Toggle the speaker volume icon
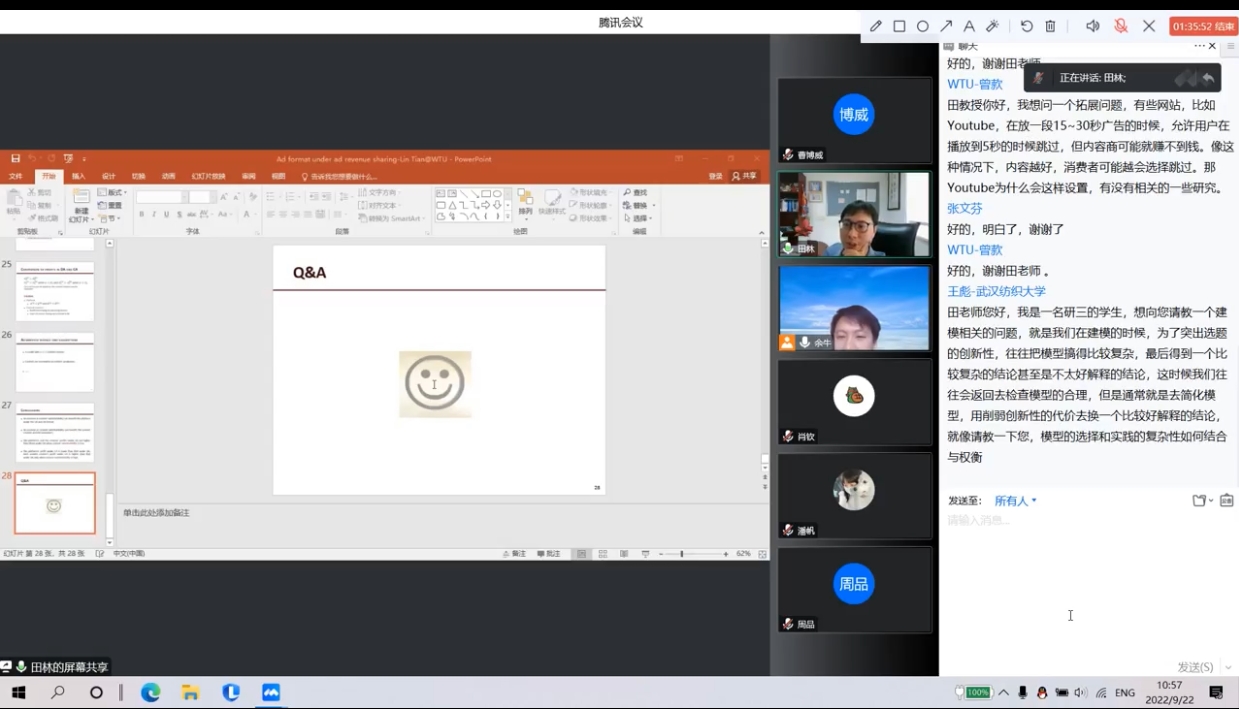Screen dimensions: 1239x709 (1093, 26)
